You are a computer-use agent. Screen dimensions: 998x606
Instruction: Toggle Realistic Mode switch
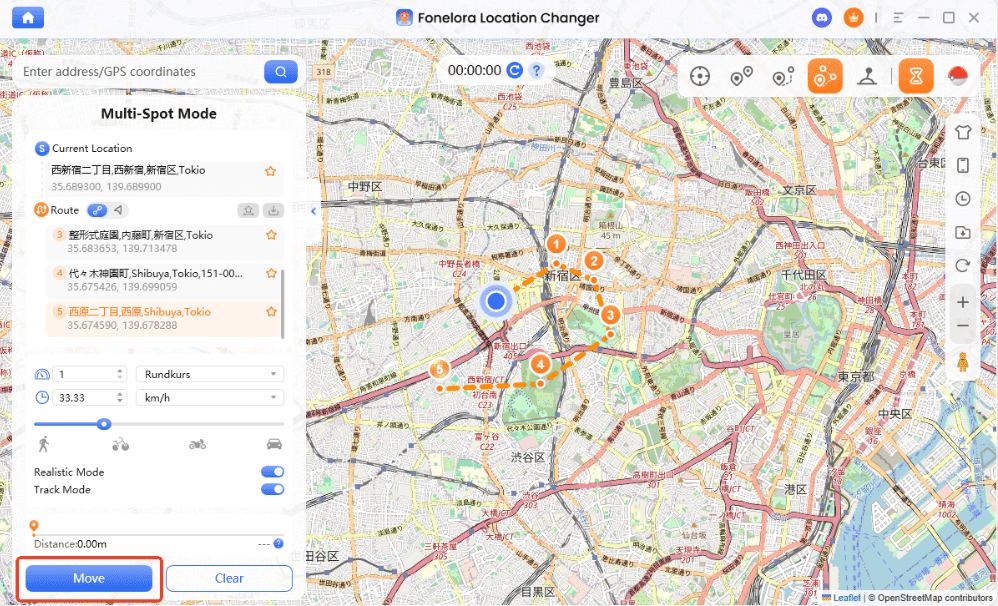pos(272,472)
